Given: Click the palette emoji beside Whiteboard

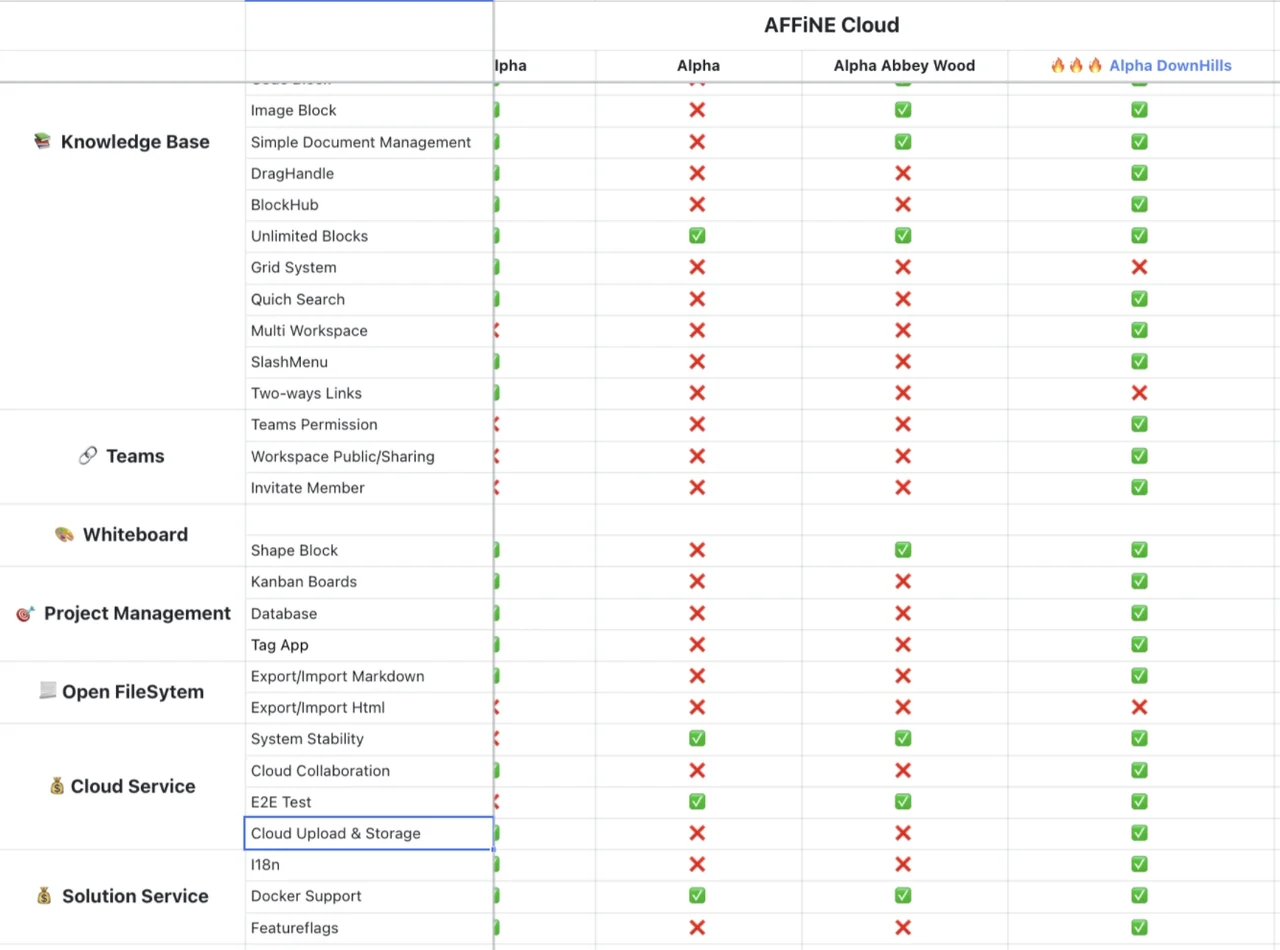Looking at the screenshot, I should (64, 535).
